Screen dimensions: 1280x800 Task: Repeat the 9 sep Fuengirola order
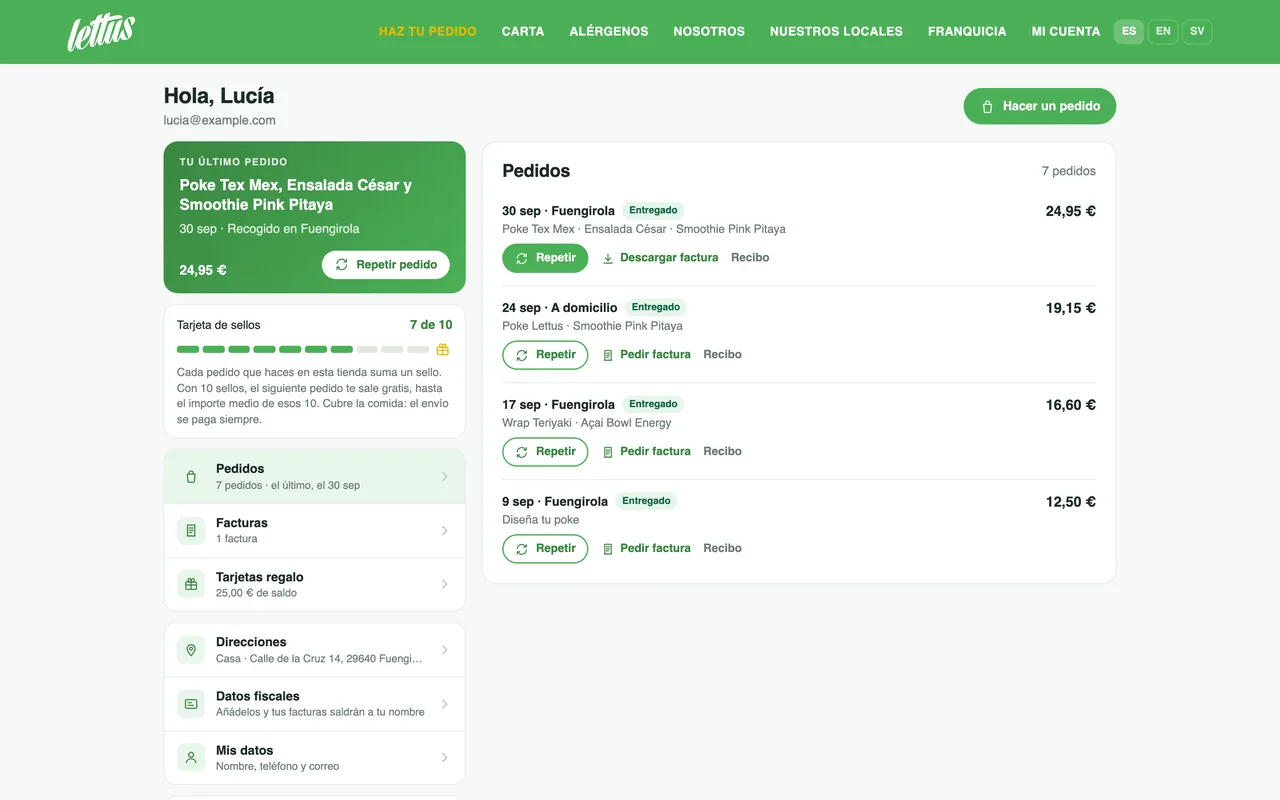(545, 549)
